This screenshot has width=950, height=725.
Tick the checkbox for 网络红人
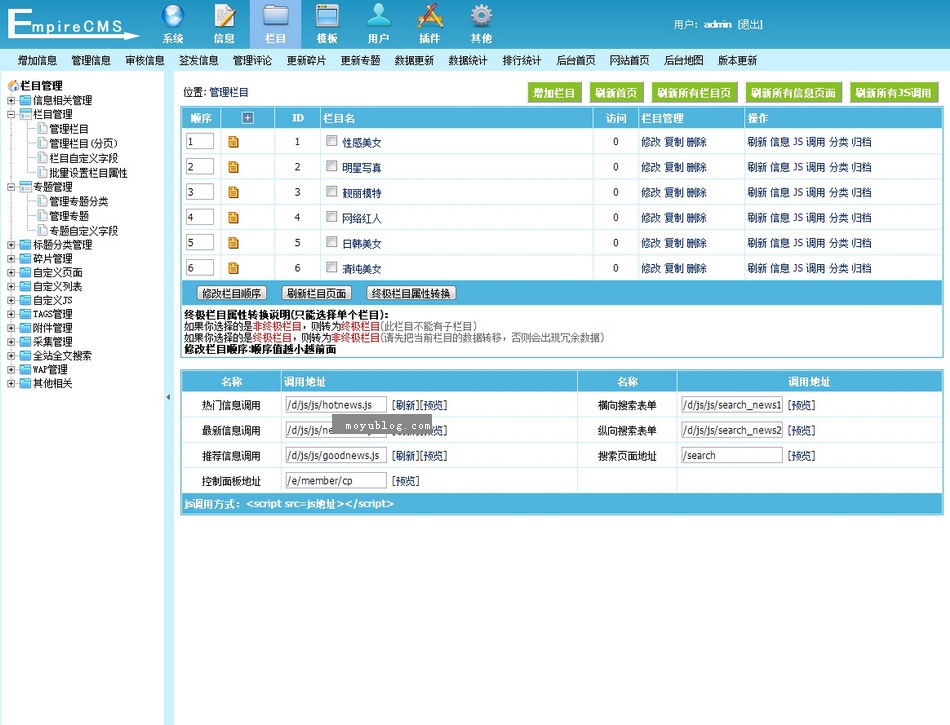[x=331, y=217]
